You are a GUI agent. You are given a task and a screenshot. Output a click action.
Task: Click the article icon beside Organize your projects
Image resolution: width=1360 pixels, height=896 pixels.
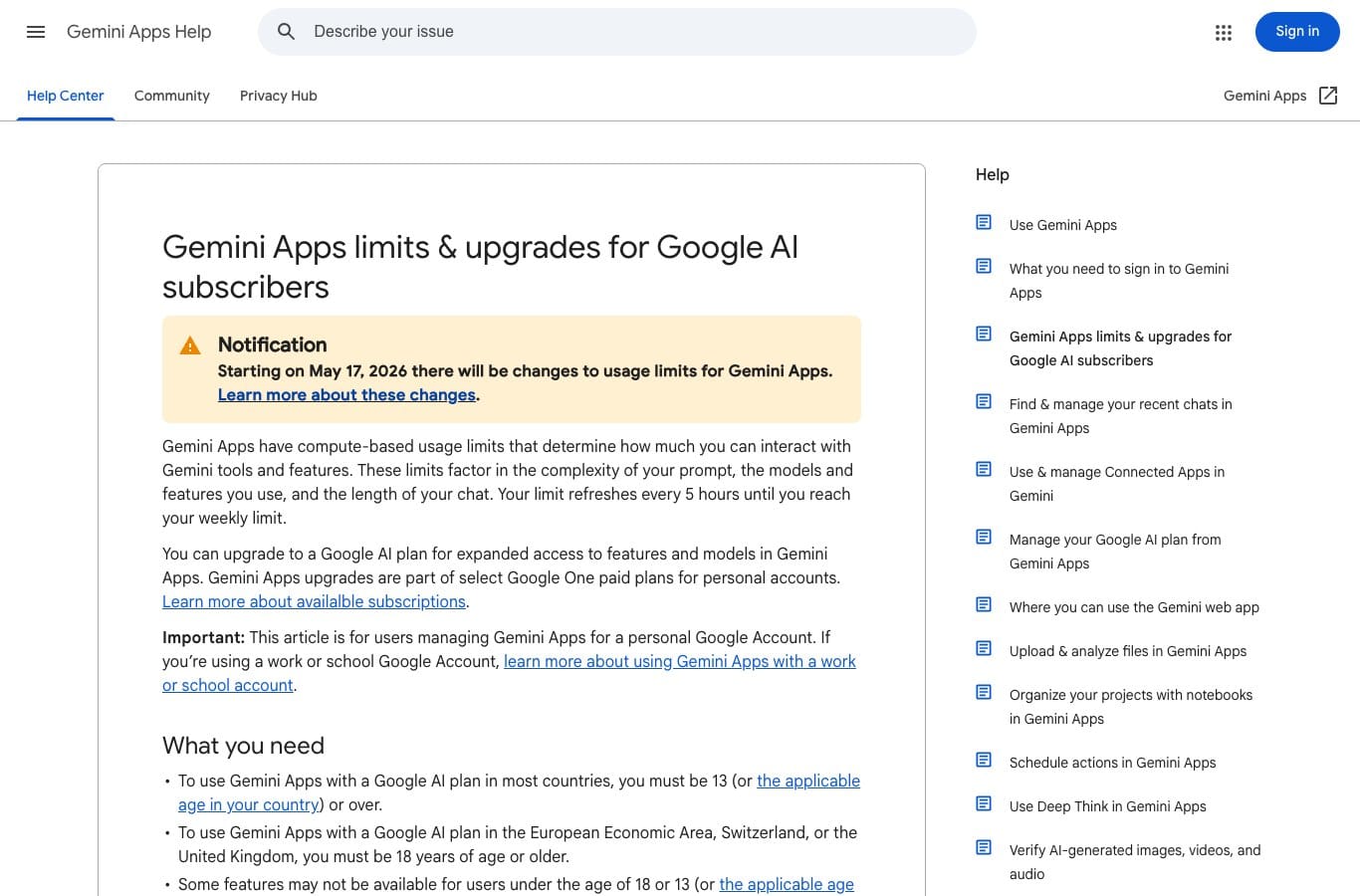(x=984, y=693)
